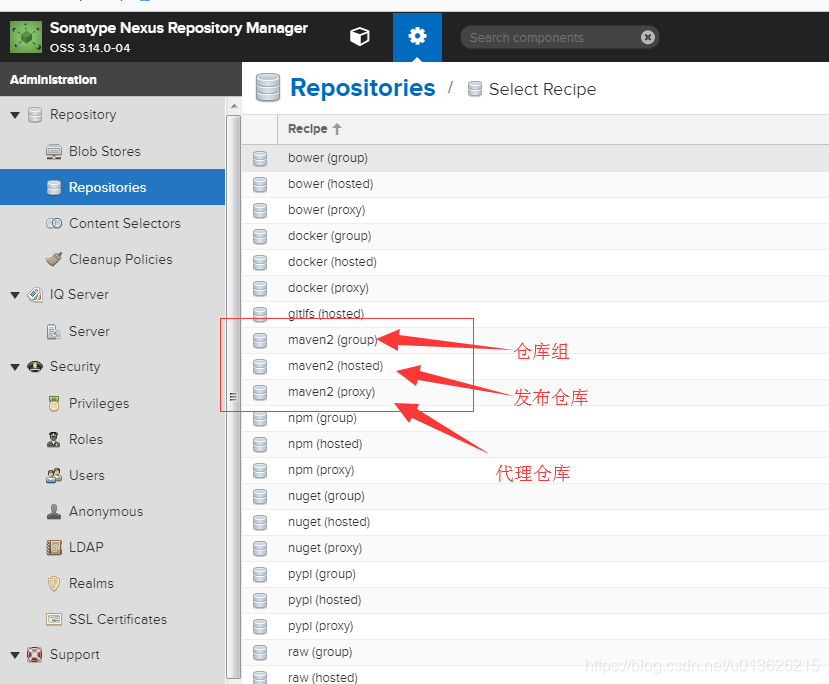829x684 pixels.
Task: Select the pypi (group) recipe
Action: 535,574
